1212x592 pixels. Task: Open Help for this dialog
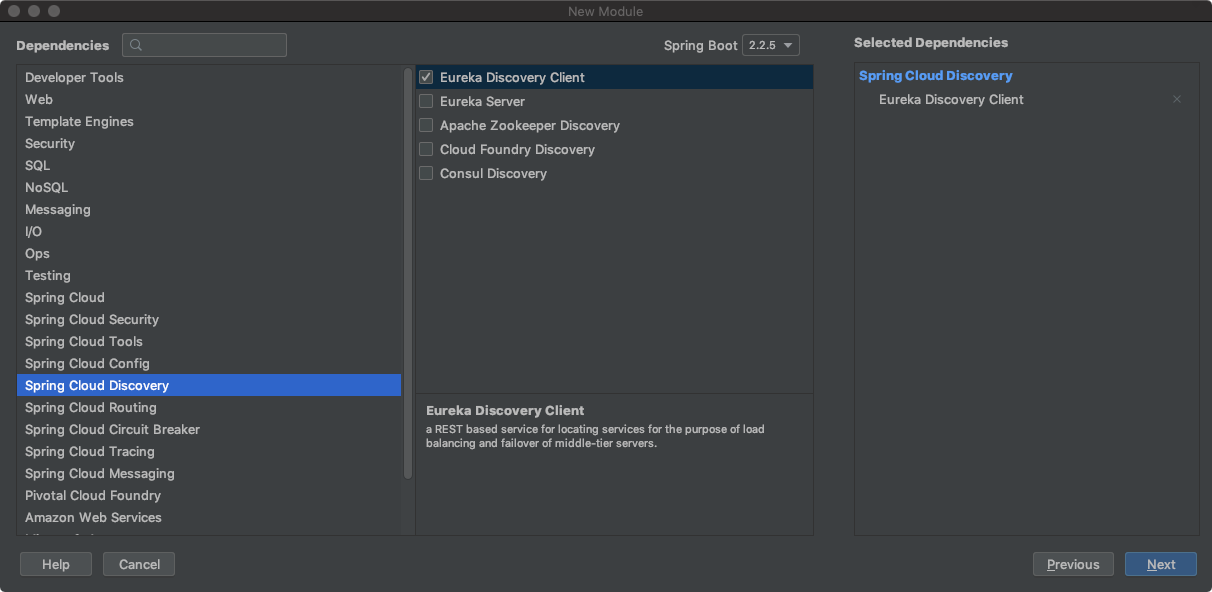click(56, 564)
